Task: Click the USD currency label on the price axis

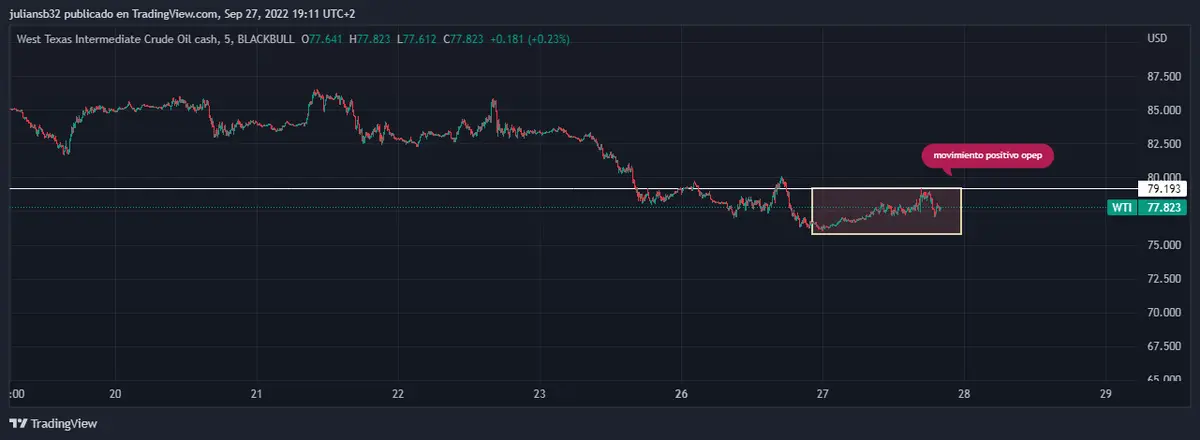Action: 1157,39
